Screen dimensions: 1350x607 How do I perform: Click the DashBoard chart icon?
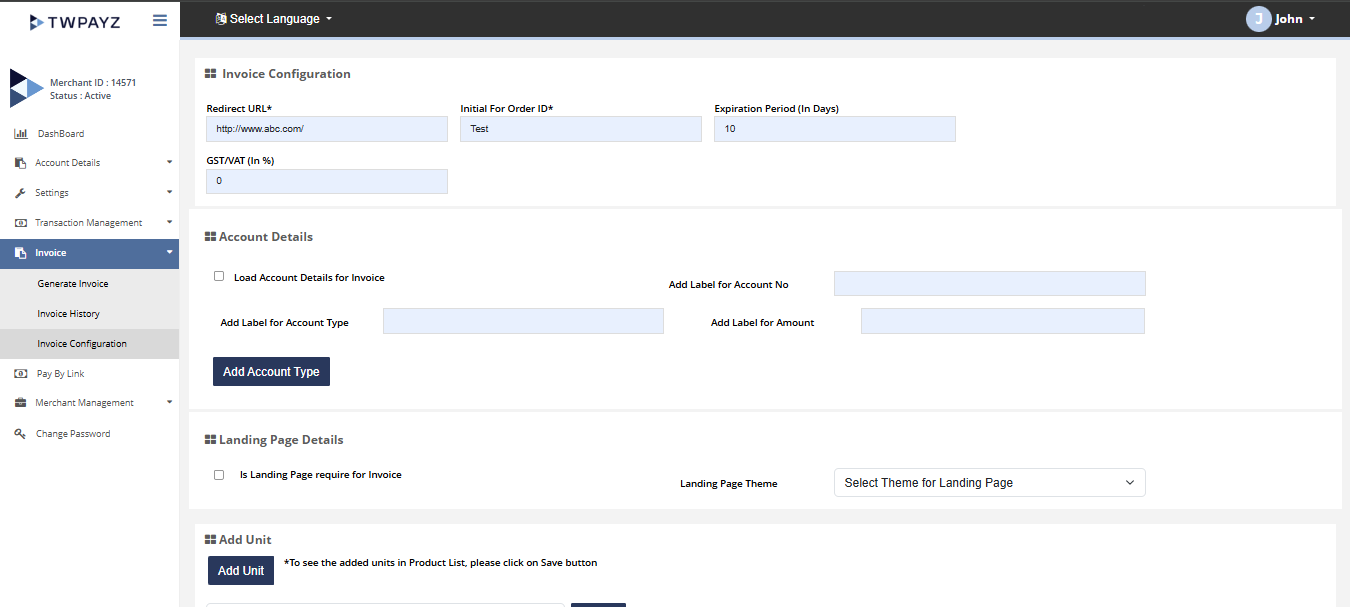(20, 134)
